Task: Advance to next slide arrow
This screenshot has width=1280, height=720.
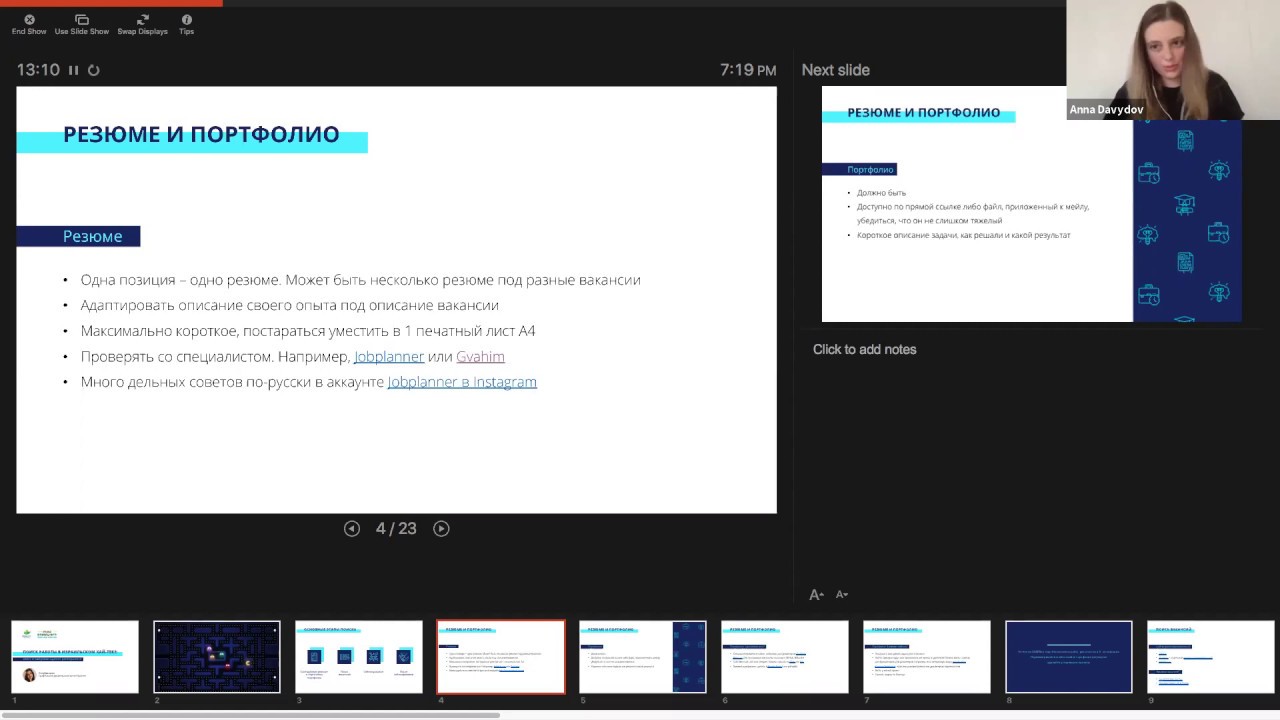Action: (x=441, y=528)
